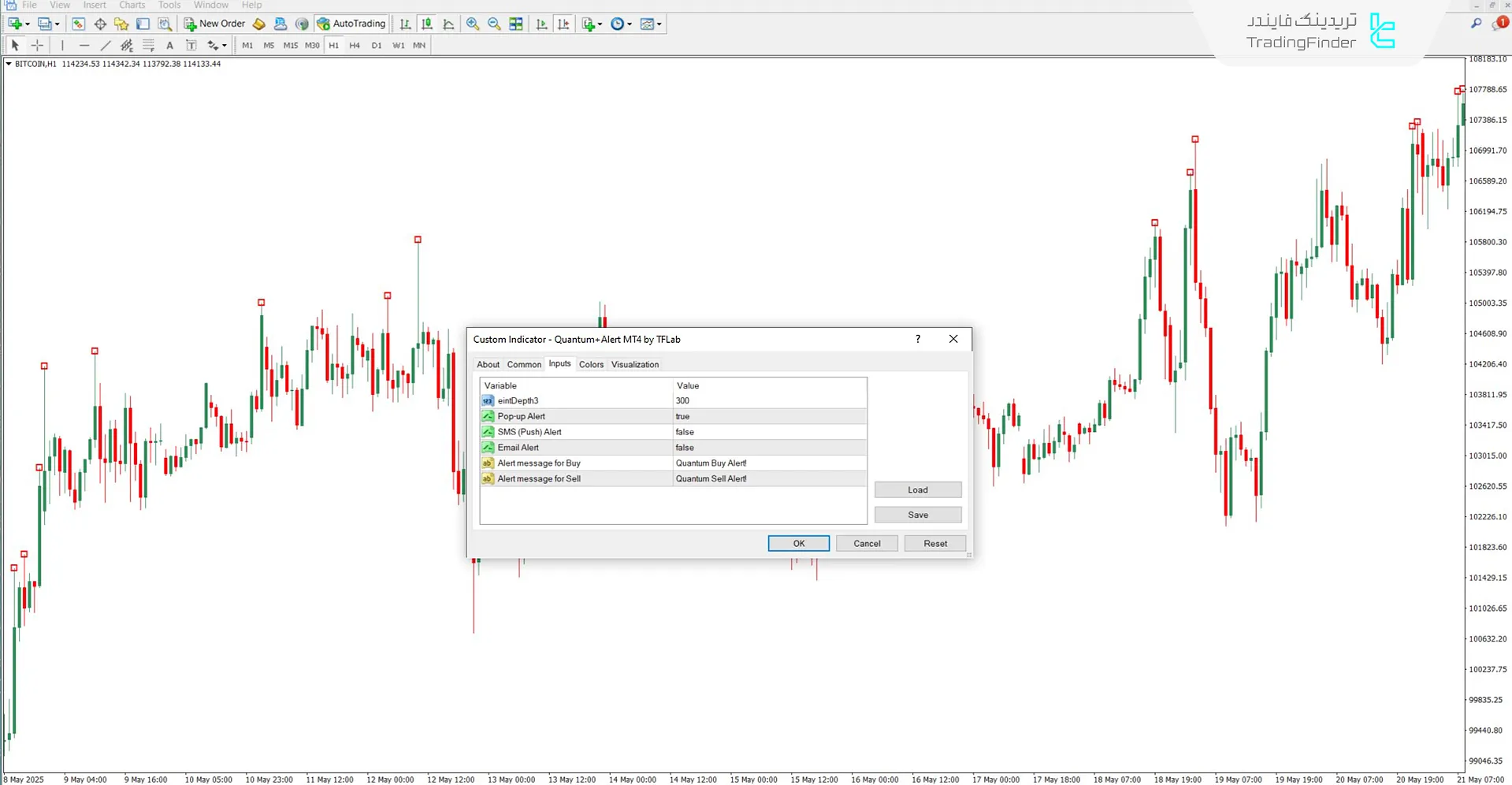Open the Periodicity clock dropdown arrow
The image size is (1512, 785).
[630, 24]
